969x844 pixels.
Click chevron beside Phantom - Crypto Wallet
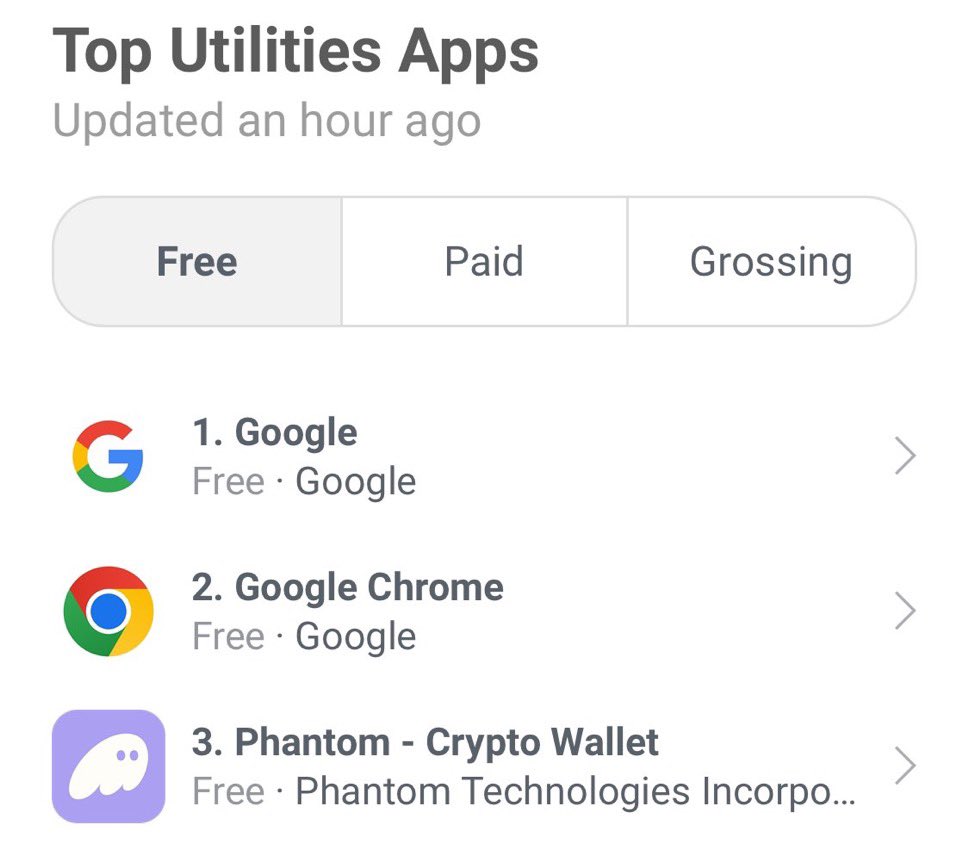[905, 766]
